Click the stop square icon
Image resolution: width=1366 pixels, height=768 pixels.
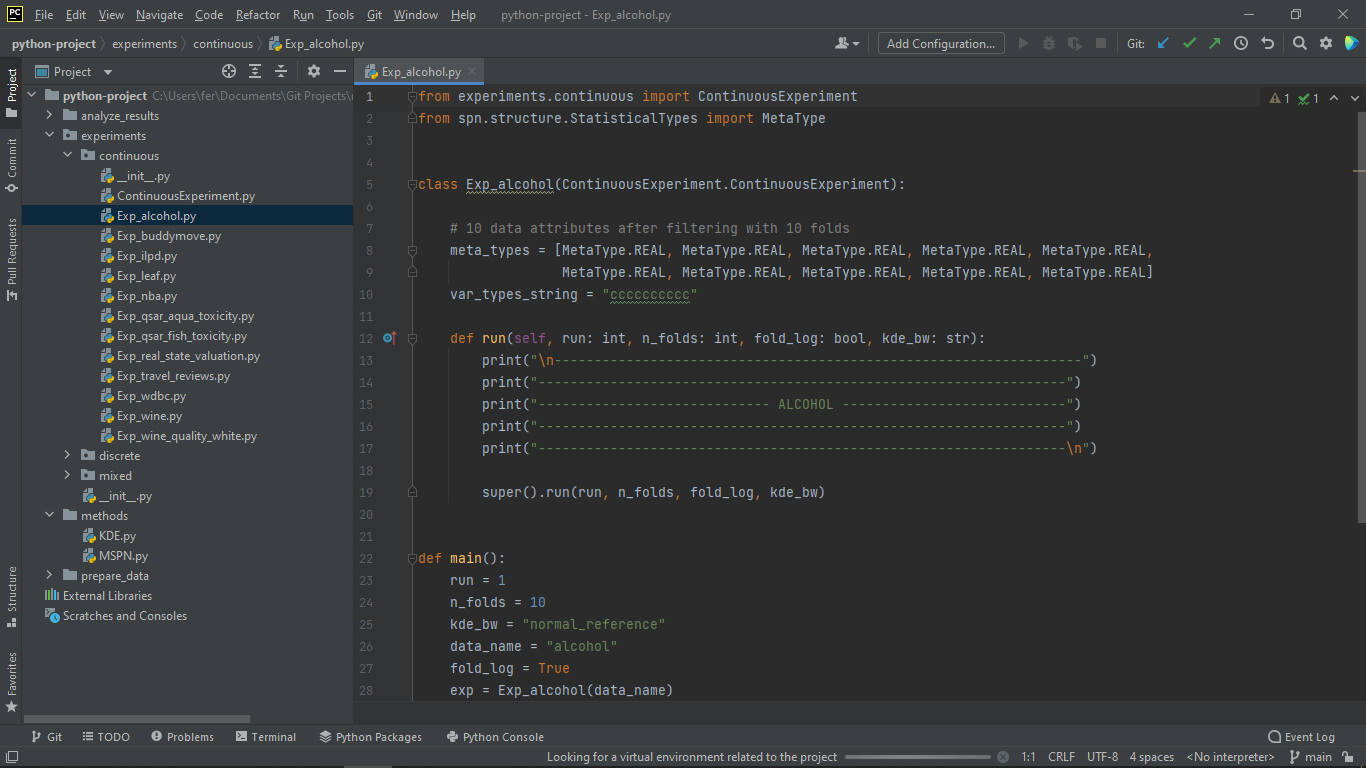1101,43
